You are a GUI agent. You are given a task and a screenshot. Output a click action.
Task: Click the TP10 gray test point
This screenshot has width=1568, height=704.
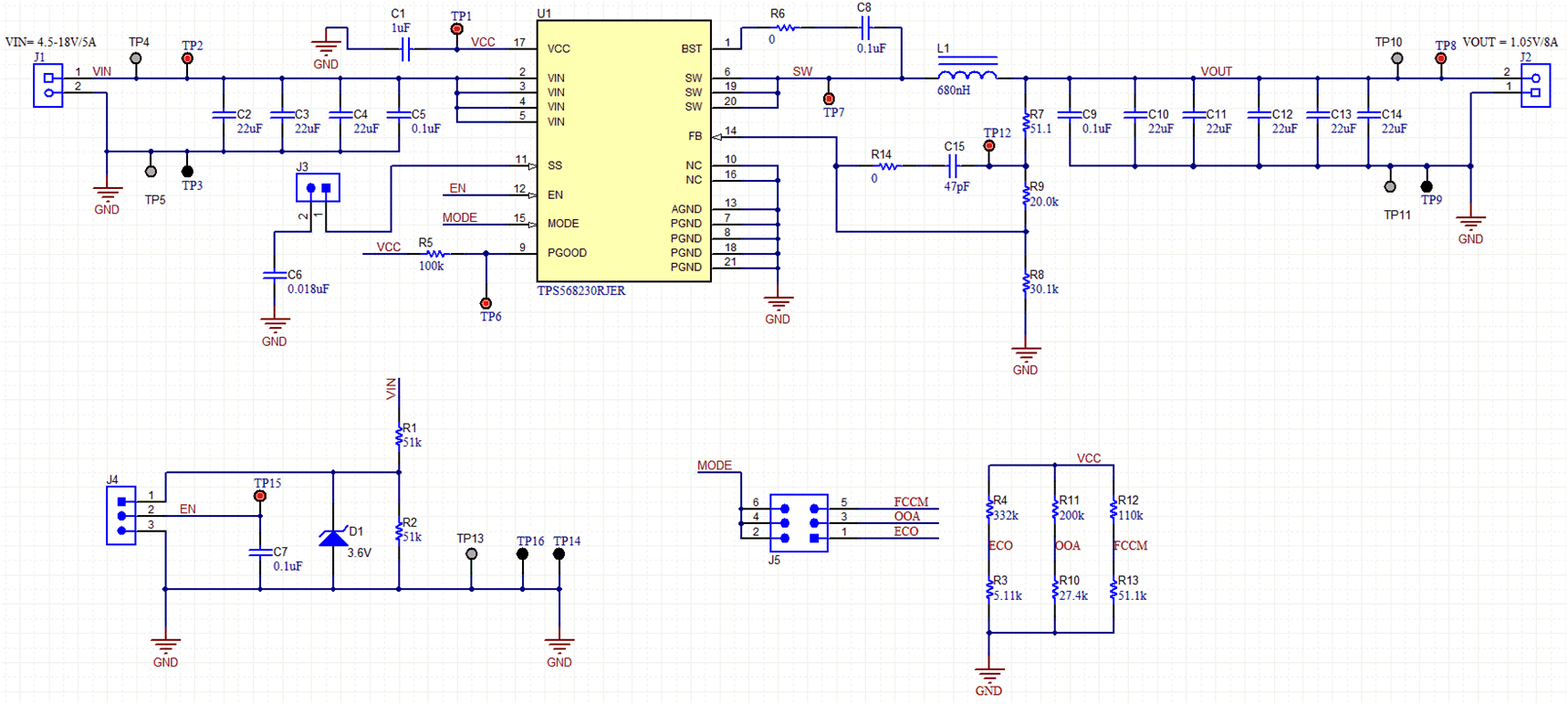(1397, 58)
